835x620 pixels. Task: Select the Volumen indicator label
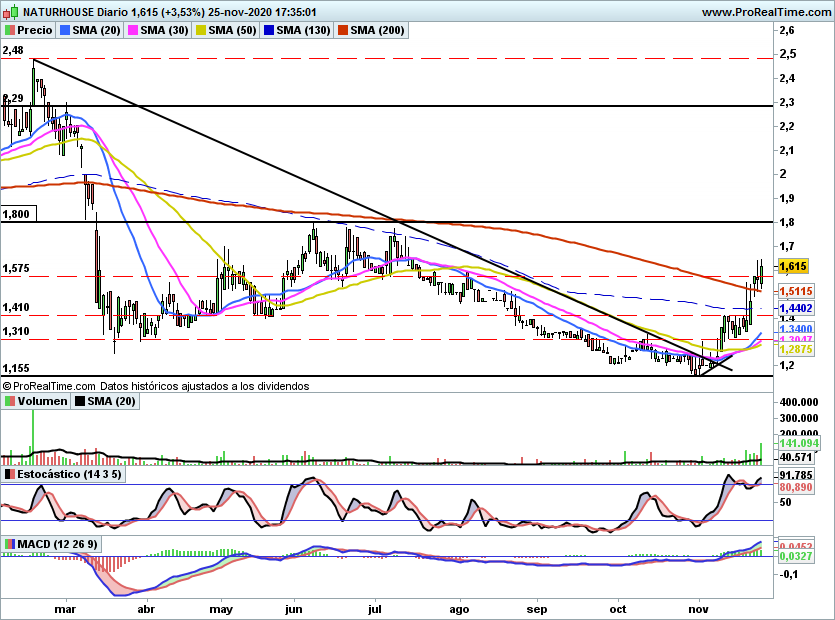click(x=43, y=401)
